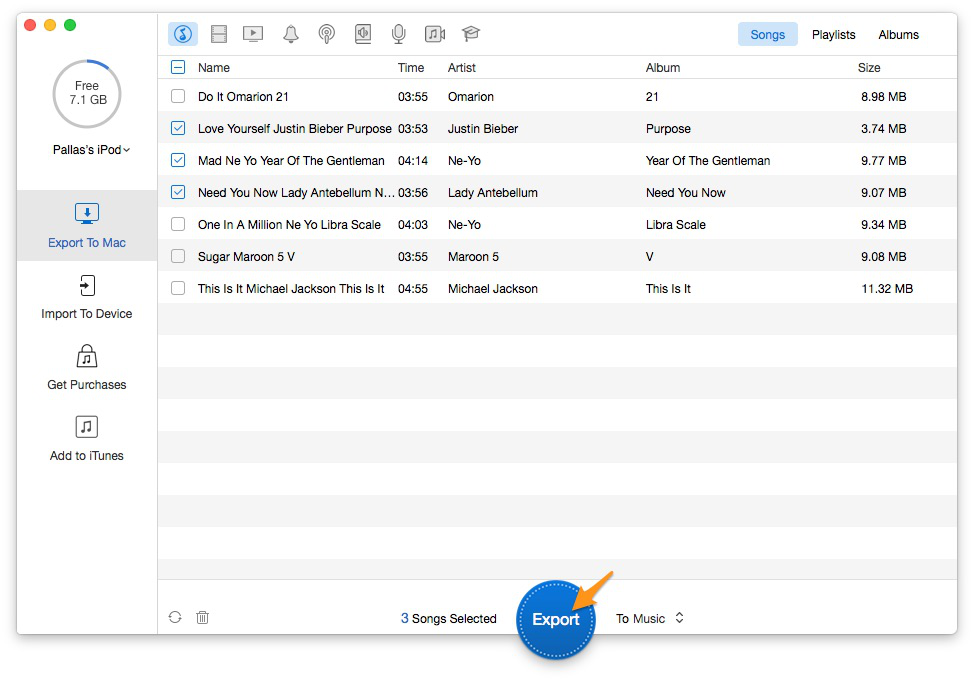Uncheck the Need You Now checkbox
Viewport: 974px width, 681px height.
[178, 193]
